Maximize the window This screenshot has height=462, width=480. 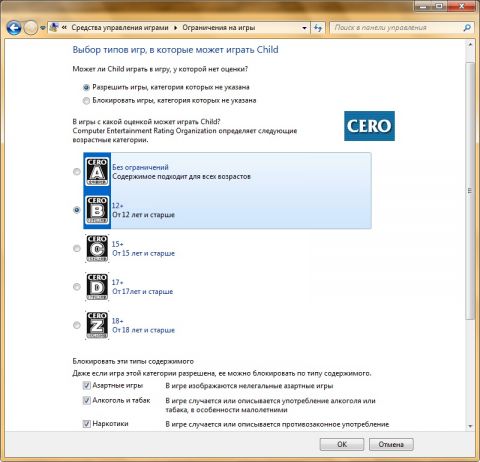pos(439,6)
